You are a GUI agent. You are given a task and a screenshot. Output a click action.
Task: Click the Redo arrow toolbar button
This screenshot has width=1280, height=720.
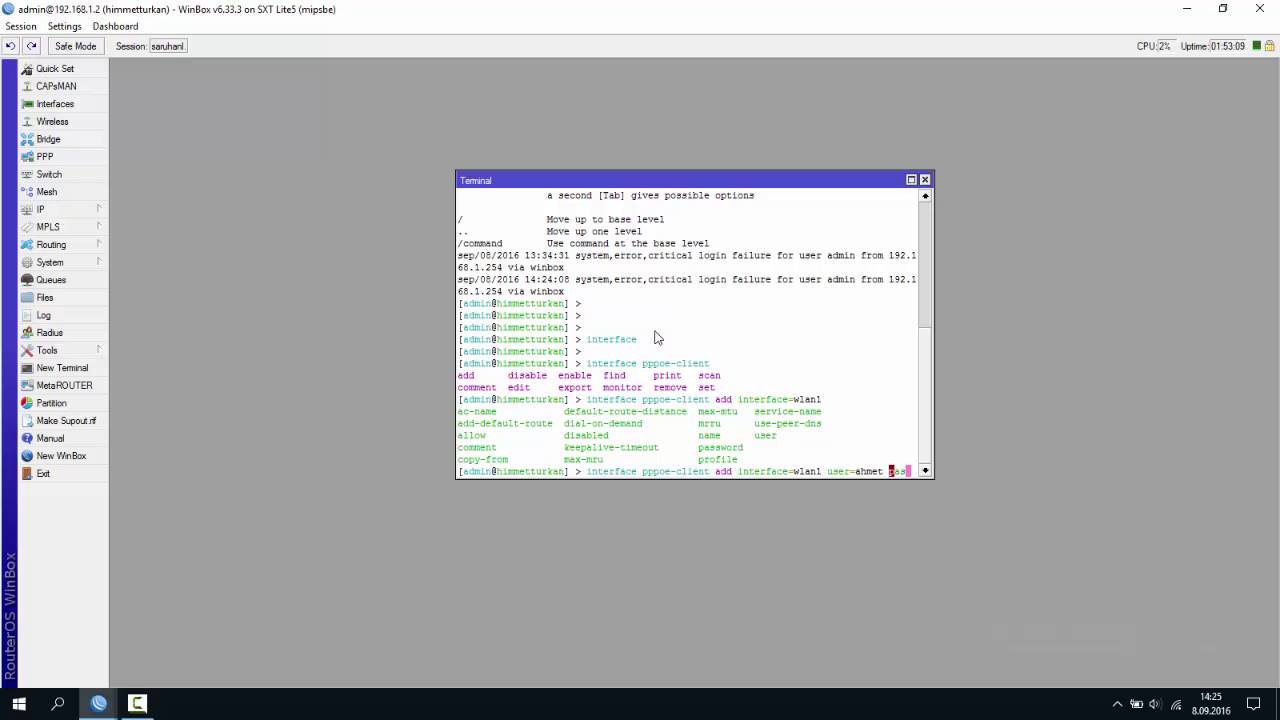[31, 46]
